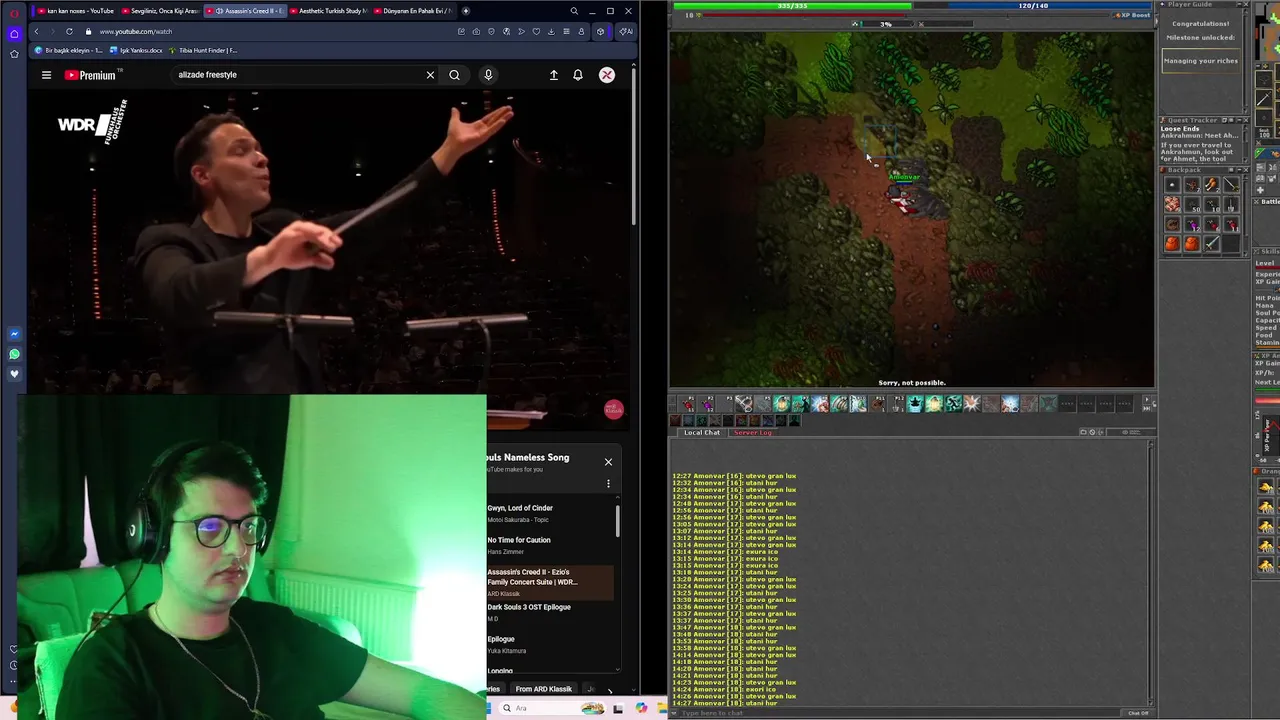Switch to the 'Dünyanın En Pahalı Evi' tab
The image size is (1280, 720).
coord(413,11)
